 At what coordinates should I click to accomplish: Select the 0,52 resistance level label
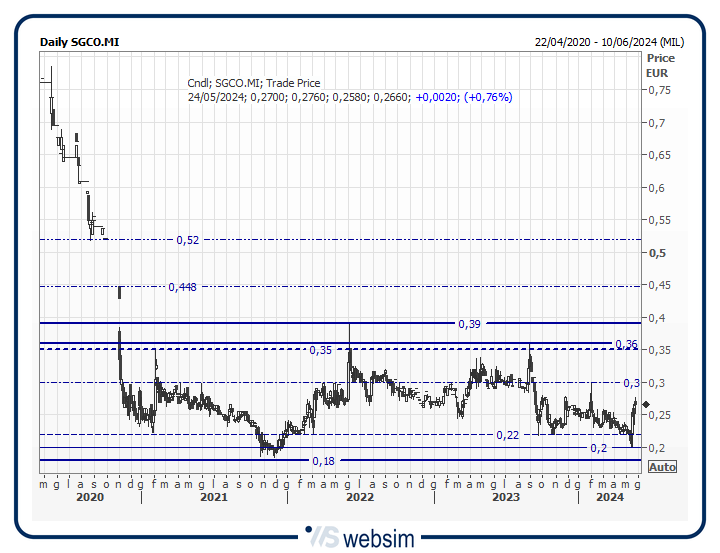[x=187, y=240]
